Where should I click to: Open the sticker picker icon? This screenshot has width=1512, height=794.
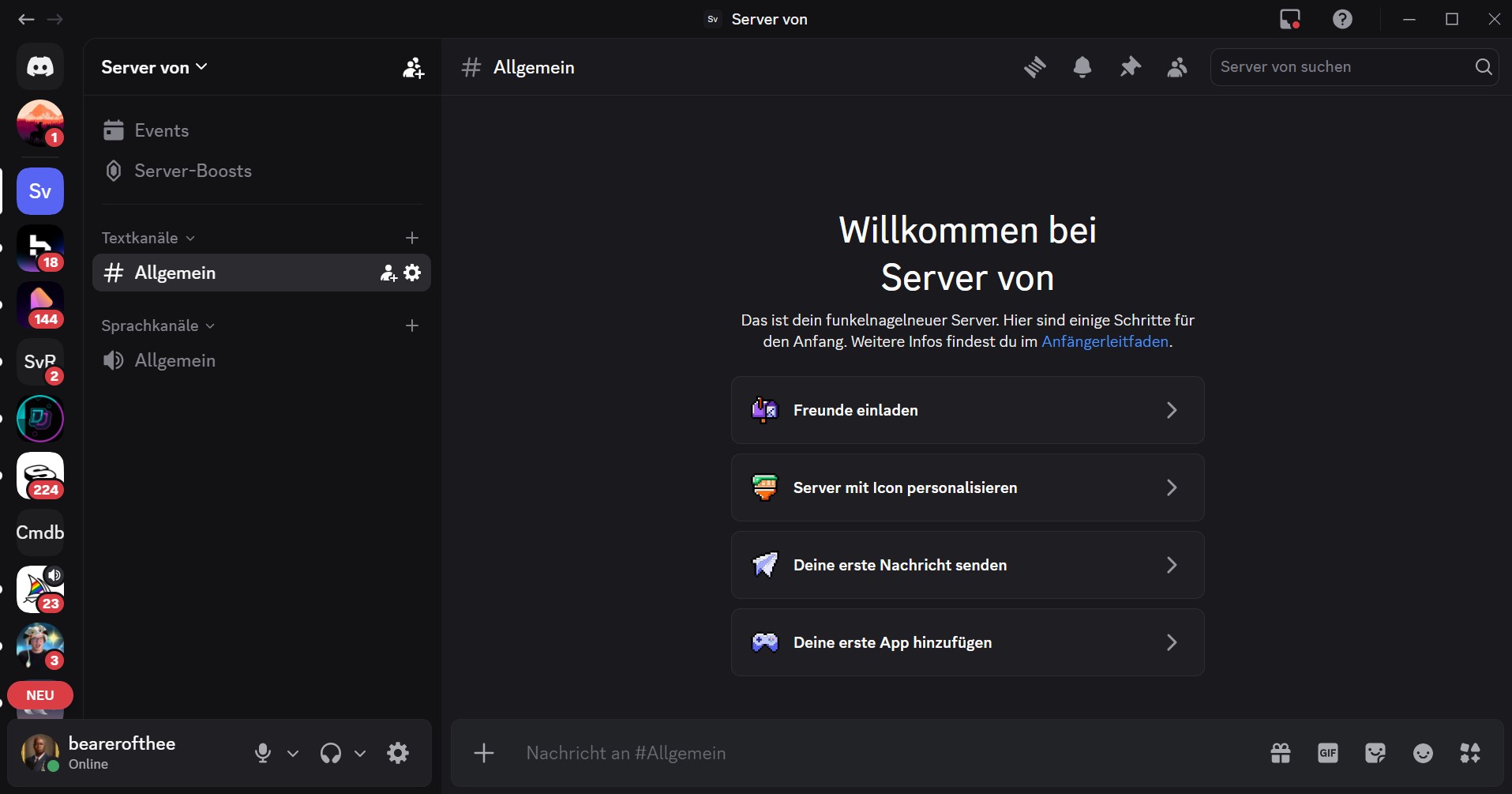coord(1375,753)
